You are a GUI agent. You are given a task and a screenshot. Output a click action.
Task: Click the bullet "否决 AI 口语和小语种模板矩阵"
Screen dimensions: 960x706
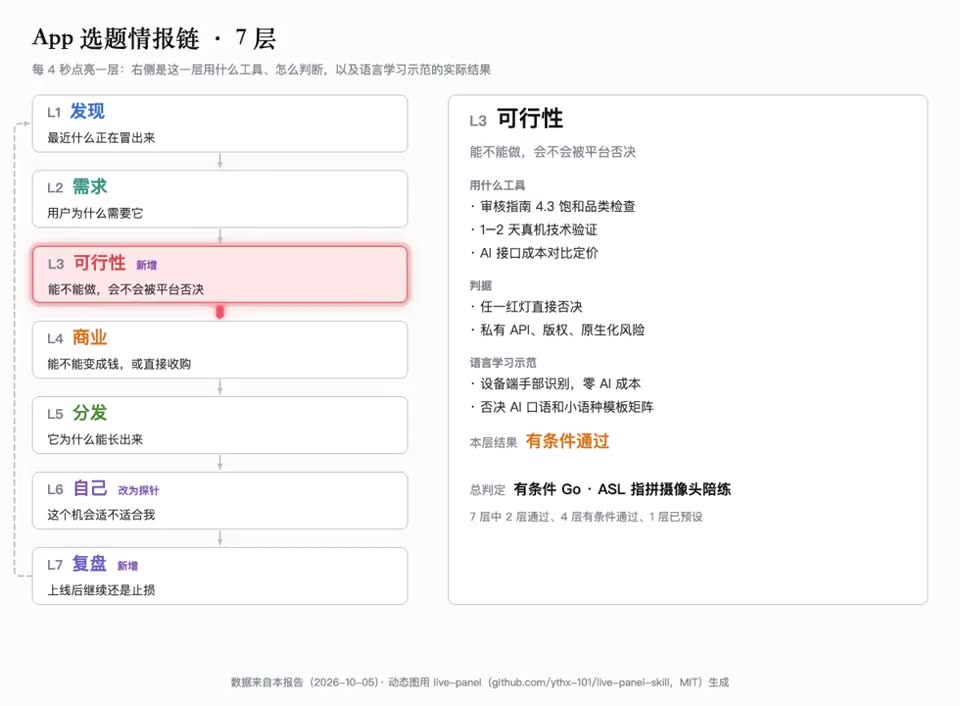pyautogui.click(x=562, y=408)
